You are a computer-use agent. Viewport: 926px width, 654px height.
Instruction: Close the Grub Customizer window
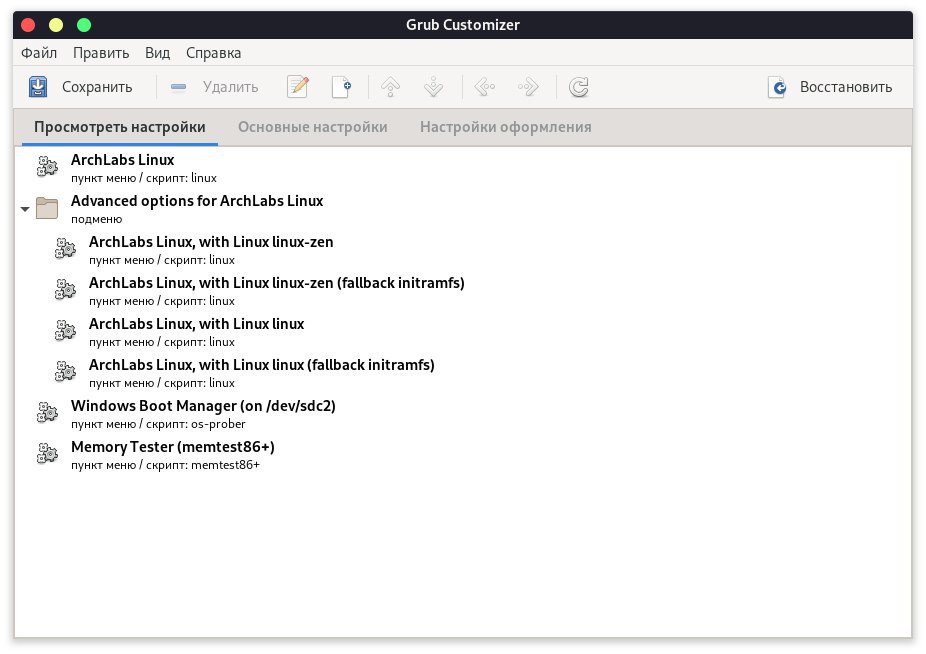pyautogui.click(x=28, y=25)
